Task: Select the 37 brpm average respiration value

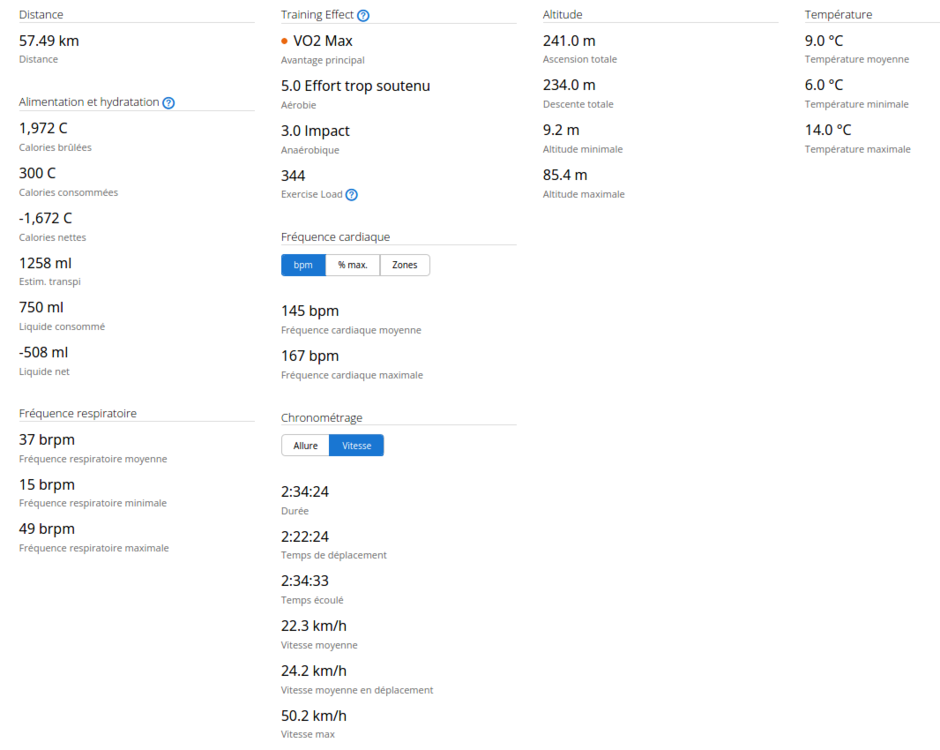Action: coord(47,440)
